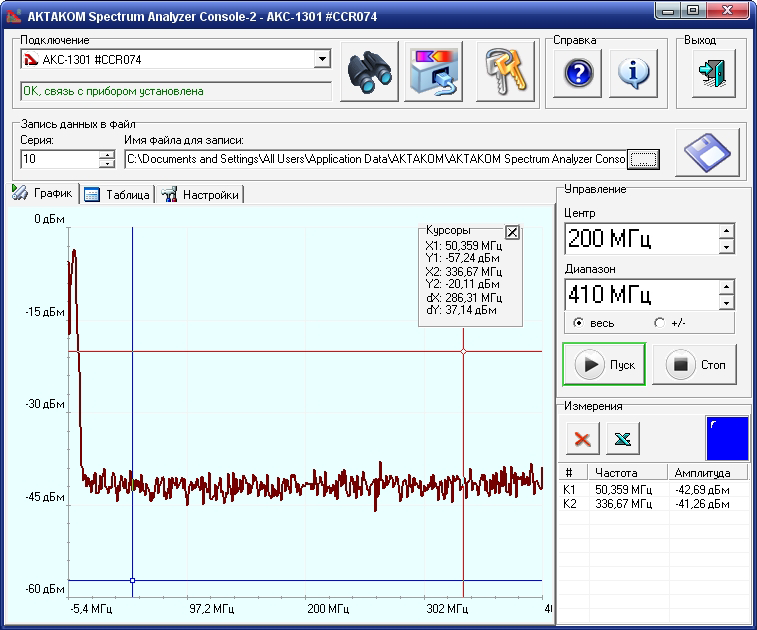Click the dY: 37,14 дБм readout
Image resolution: width=757 pixels, height=630 pixels.
(461, 310)
